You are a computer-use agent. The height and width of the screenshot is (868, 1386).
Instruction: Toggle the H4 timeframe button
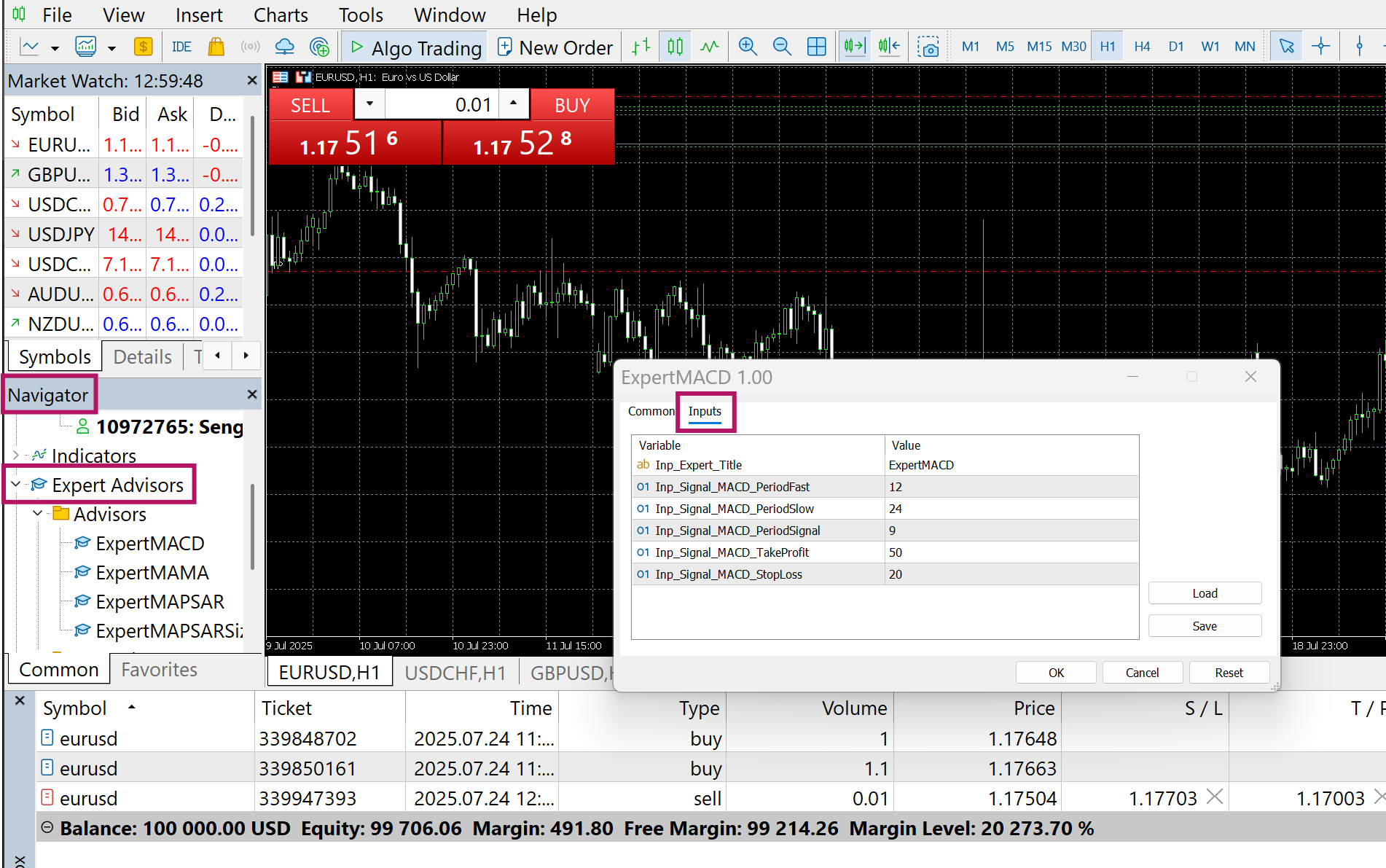[1141, 47]
